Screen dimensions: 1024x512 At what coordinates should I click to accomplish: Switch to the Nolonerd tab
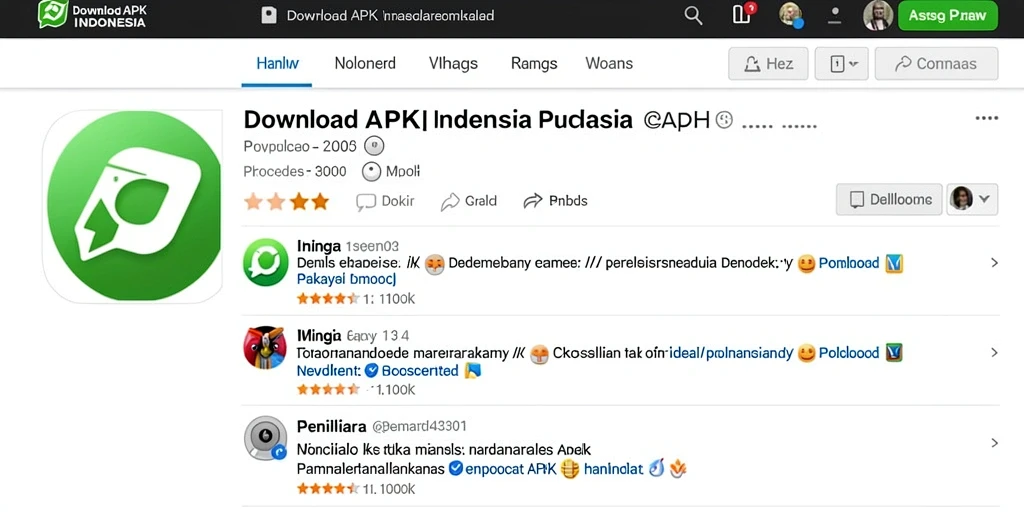[x=365, y=63]
